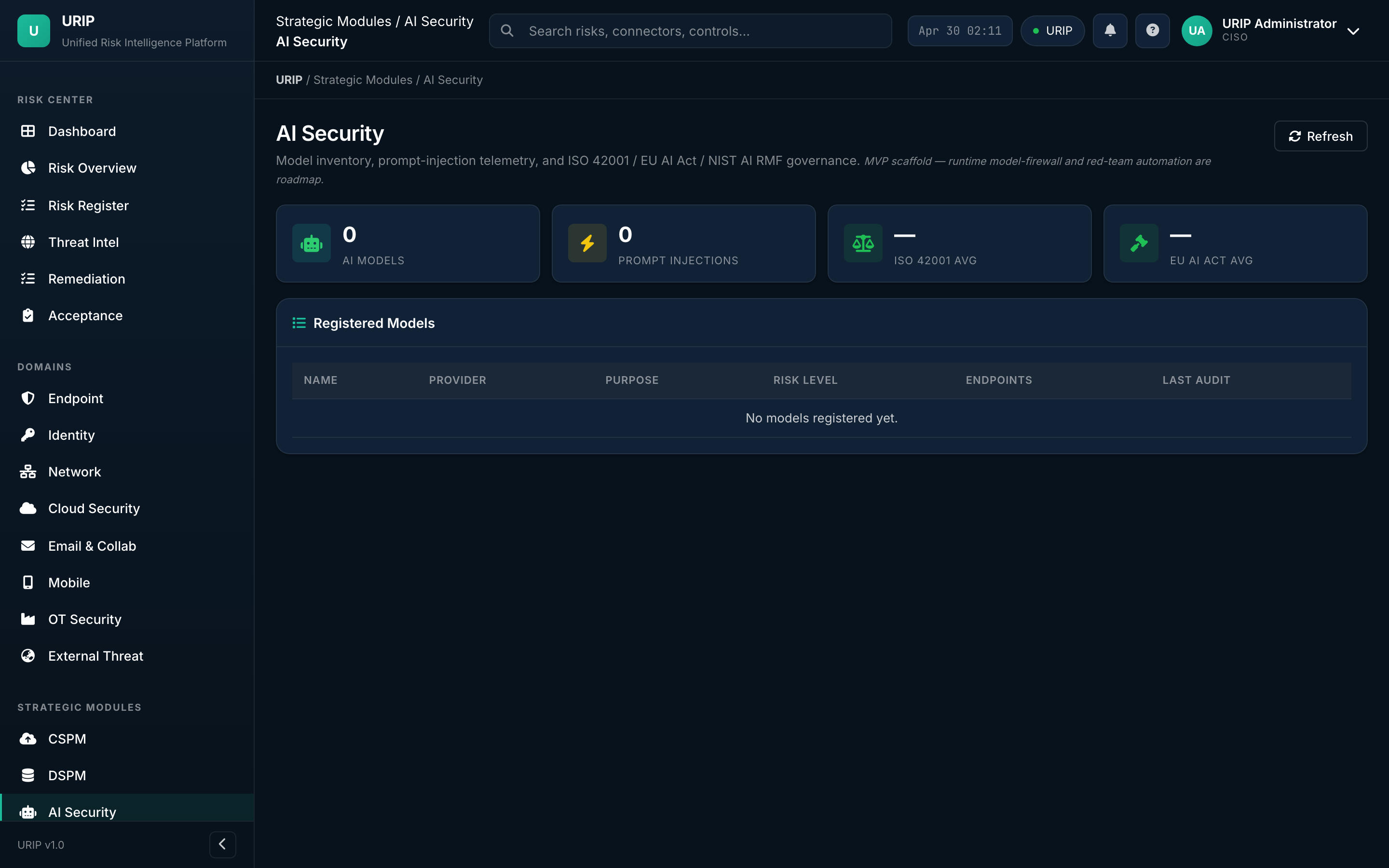Screen dimensions: 1389x868
Task: Open the Identity domain
Action: pyautogui.click(x=127, y=434)
